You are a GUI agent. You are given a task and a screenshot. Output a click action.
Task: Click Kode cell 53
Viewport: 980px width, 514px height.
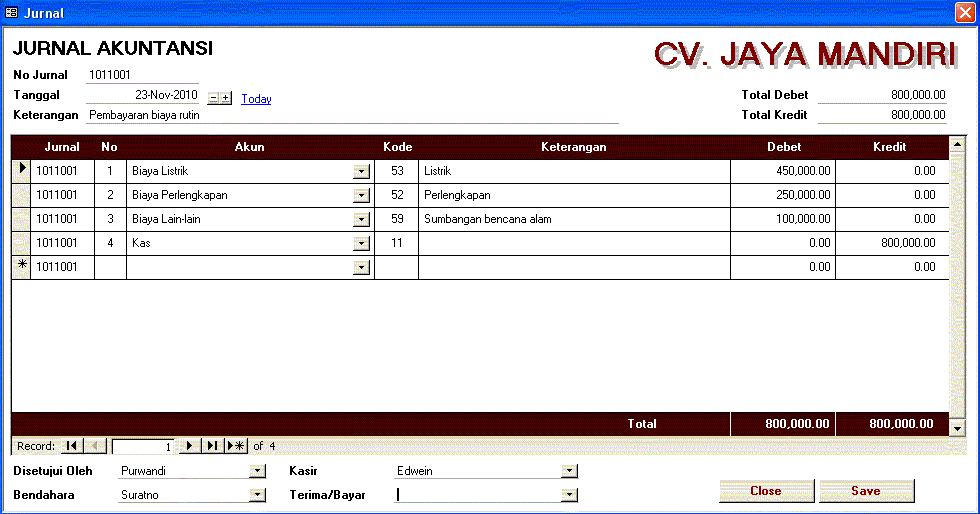click(397, 171)
